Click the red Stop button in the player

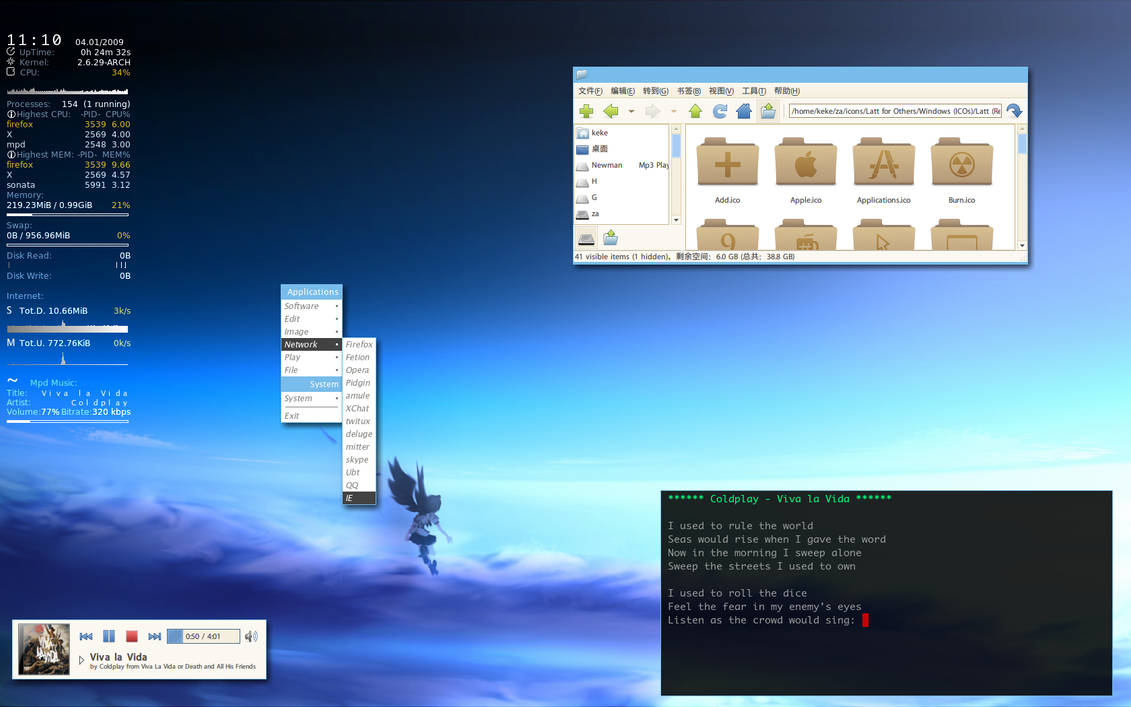[131, 636]
